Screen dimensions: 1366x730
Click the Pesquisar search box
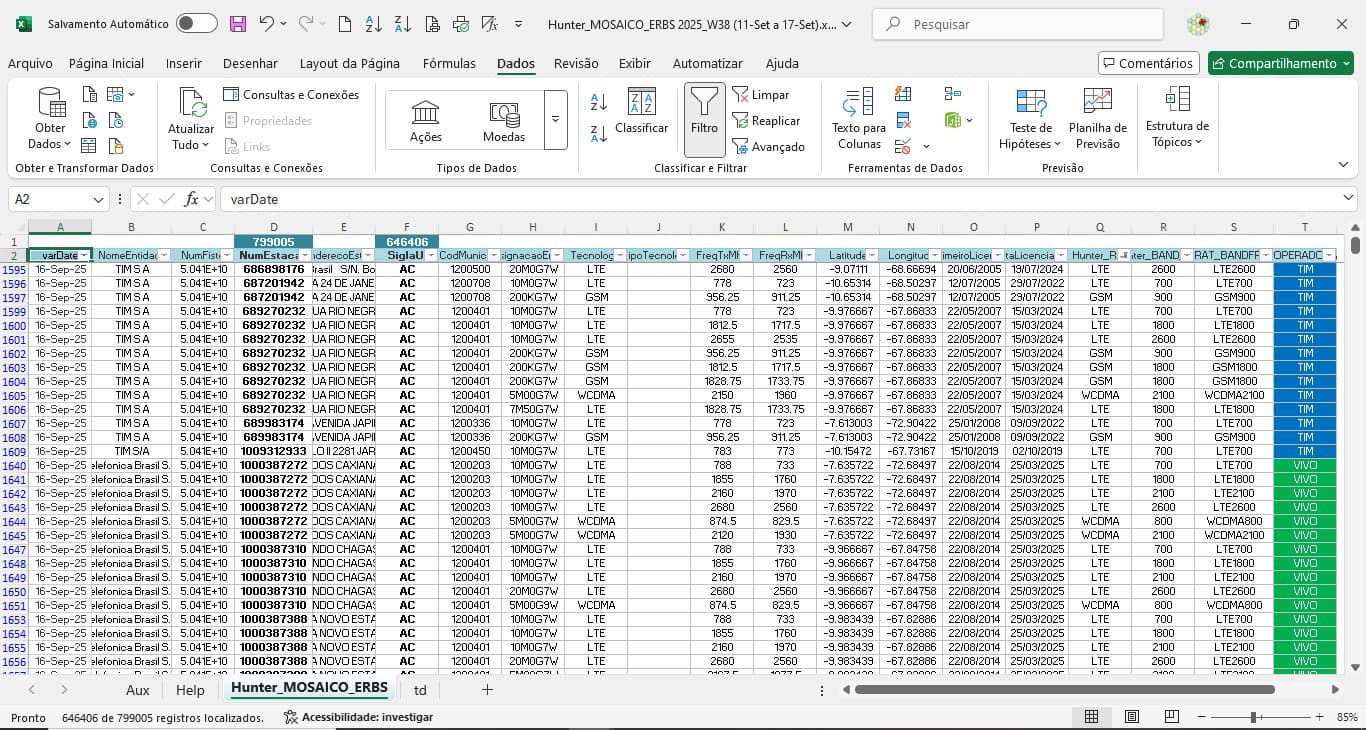[x=1017, y=24]
